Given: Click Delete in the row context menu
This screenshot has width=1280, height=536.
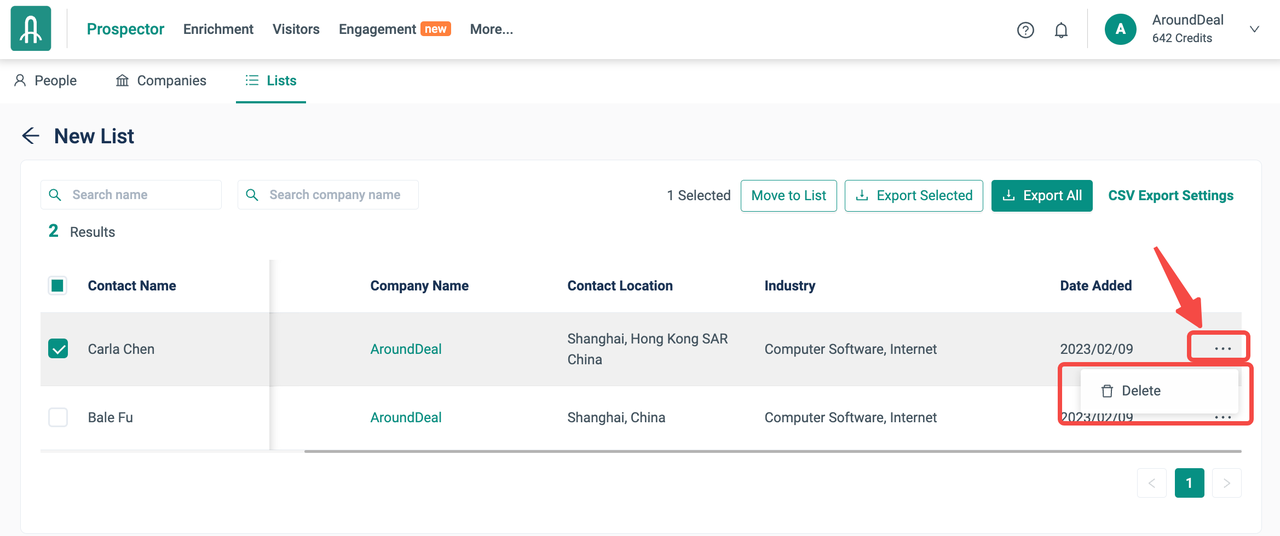Looking at the screenshot, I should [x=1131, y=391].
